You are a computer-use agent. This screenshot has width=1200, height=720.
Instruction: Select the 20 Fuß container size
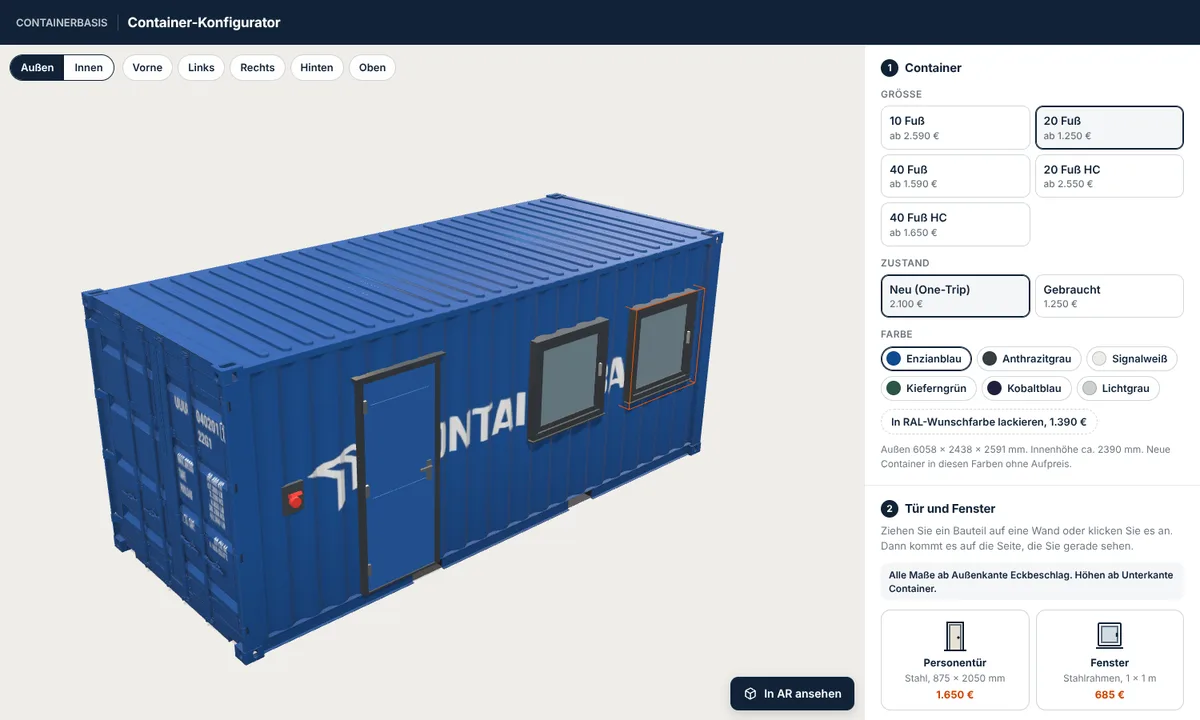(x=1109, y=127)
